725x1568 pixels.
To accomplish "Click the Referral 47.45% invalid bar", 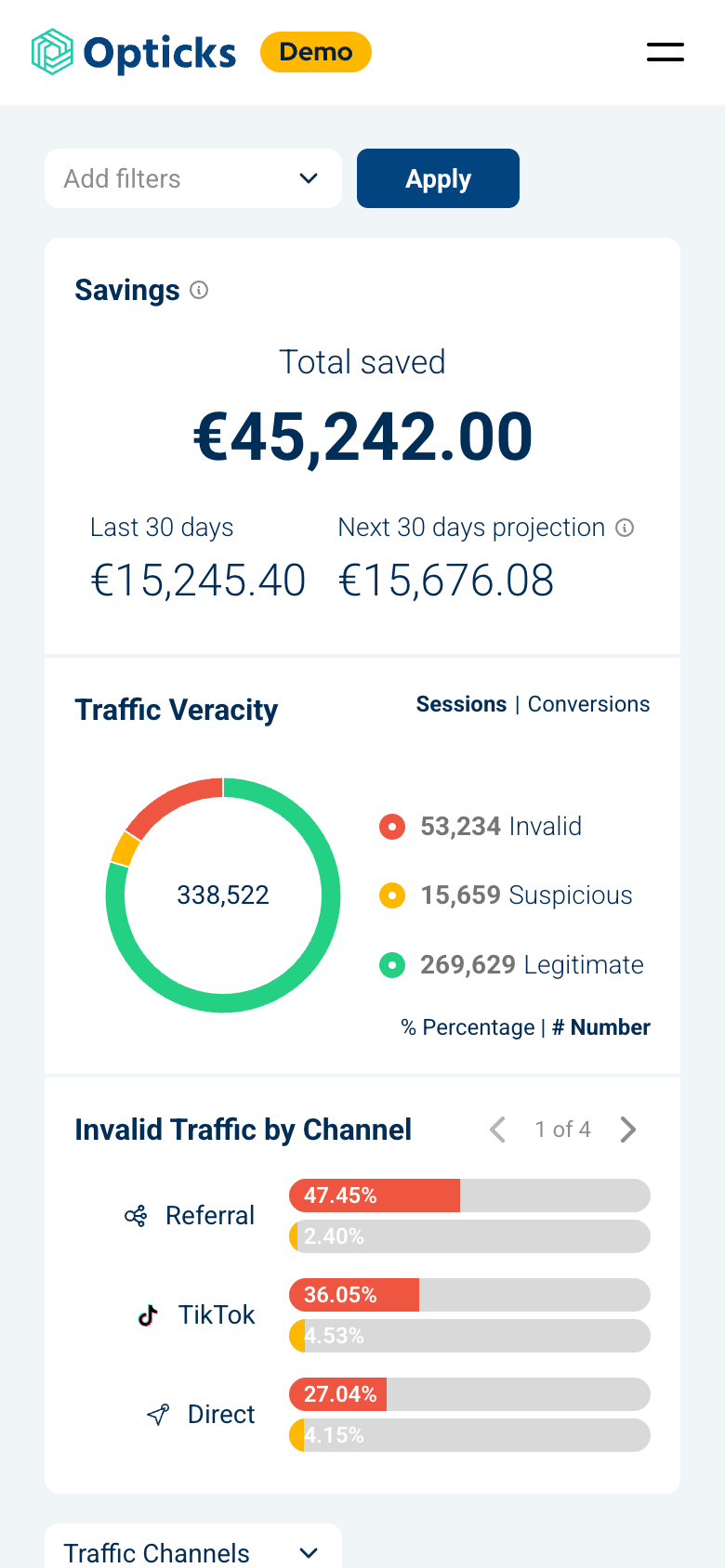I will [x=375, y=1196].
